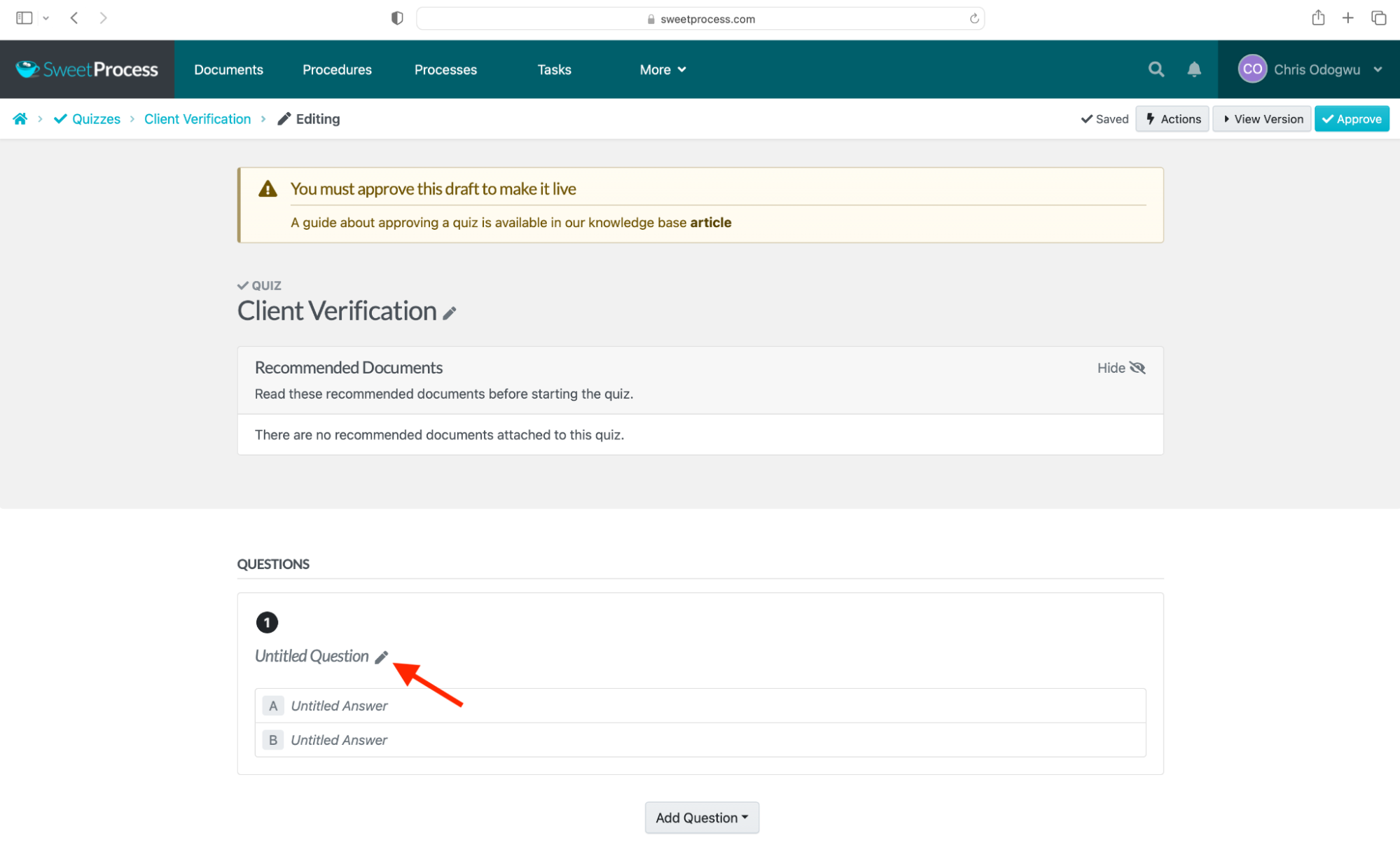Image resolution: width=1400 pixels, height=864 pixels.
Task: Click the QUESTIONS section heading
Action: 273,564
